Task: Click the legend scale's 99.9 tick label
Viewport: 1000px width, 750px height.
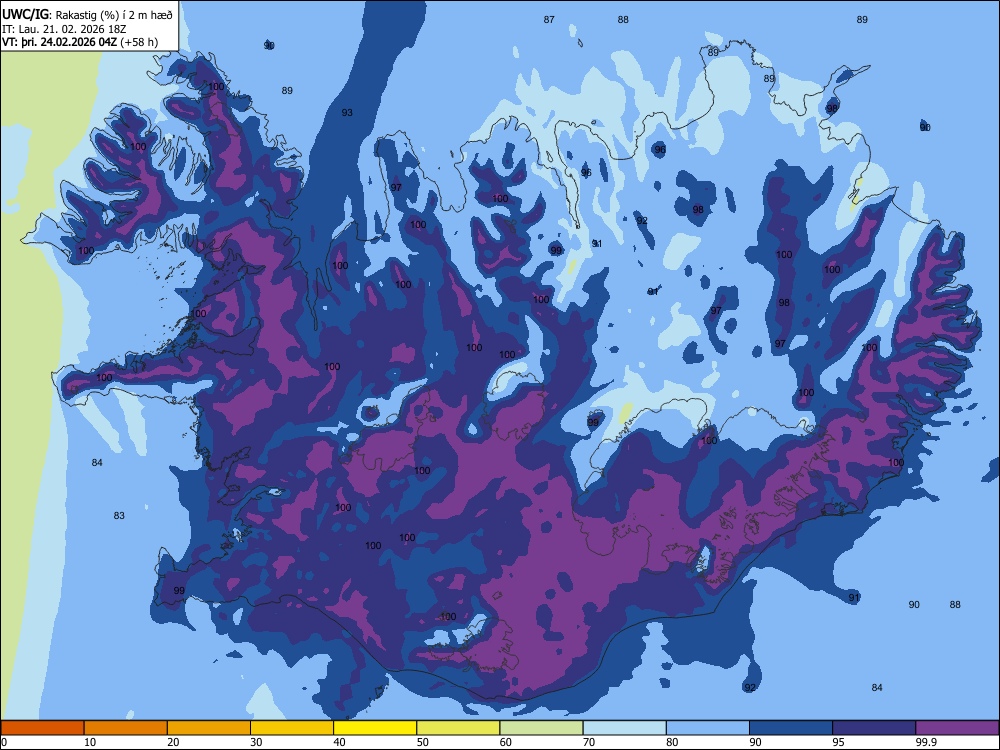Action: tap(925, 742)
